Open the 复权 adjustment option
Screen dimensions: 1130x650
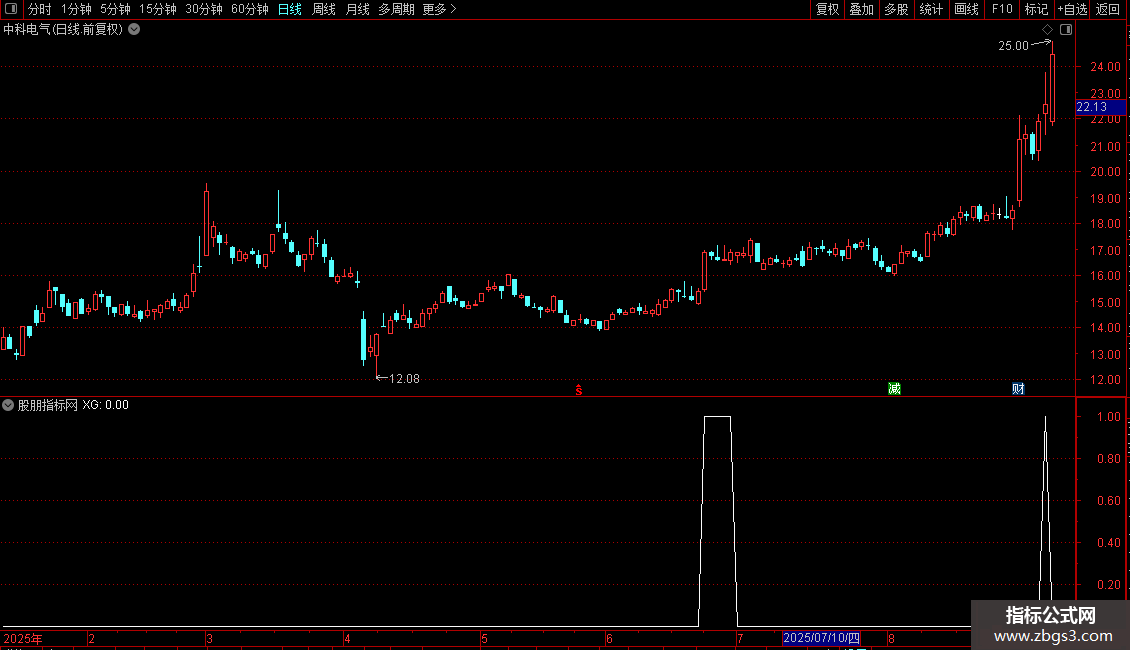[x=827, y=9]
